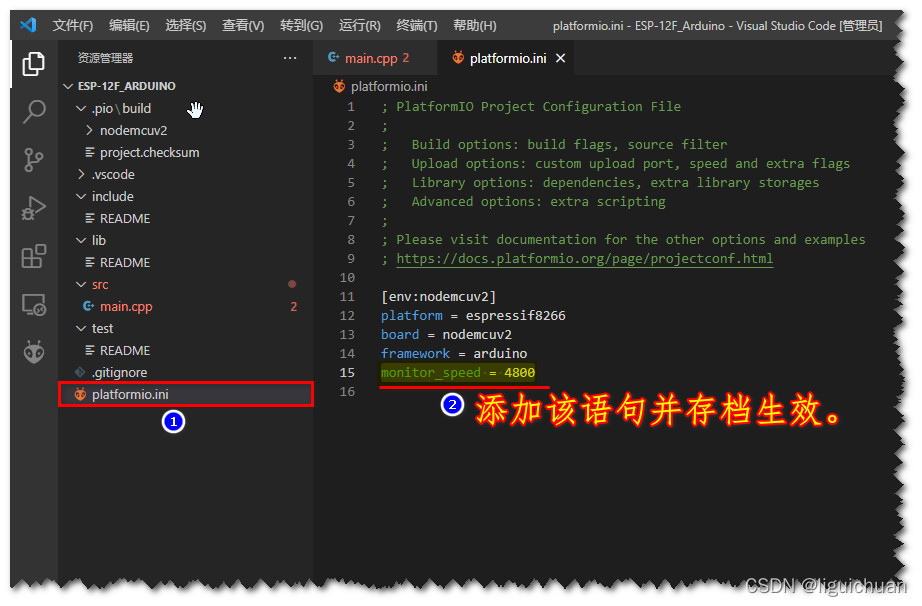The width and height of the screenshot is (922, 606).
Task: Click the main.cpp error count badge 2
Action: pos(293,306)
